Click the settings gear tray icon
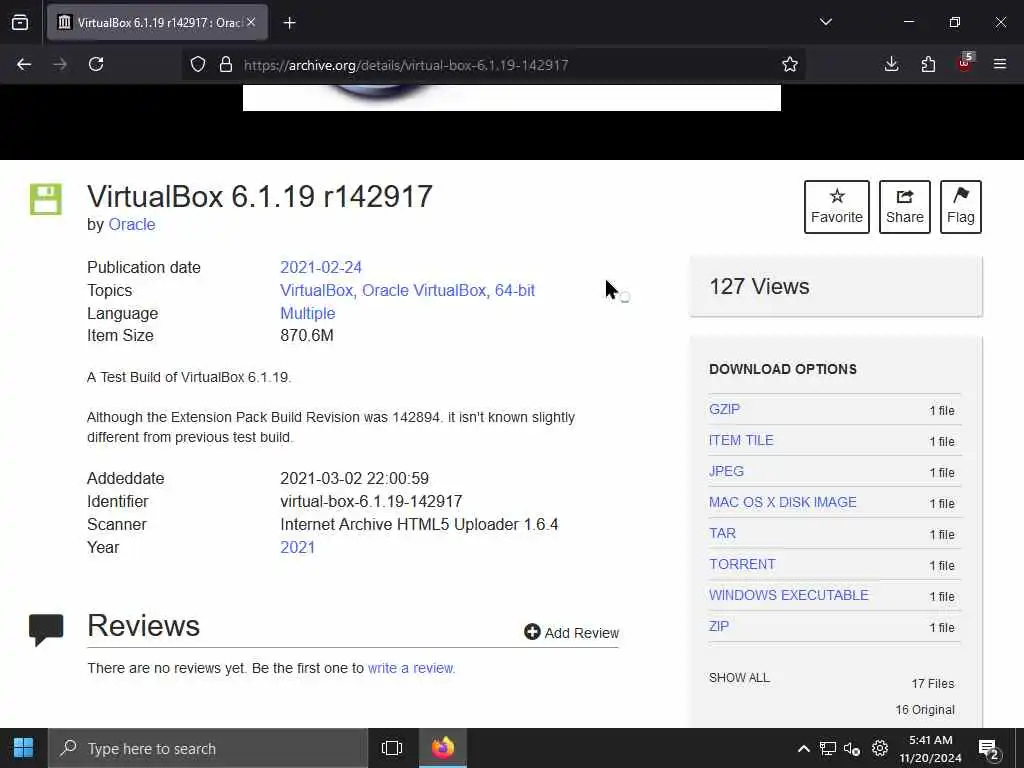Image resolution: width=1024 pixels, height=768 pixels. pos(880,748)
